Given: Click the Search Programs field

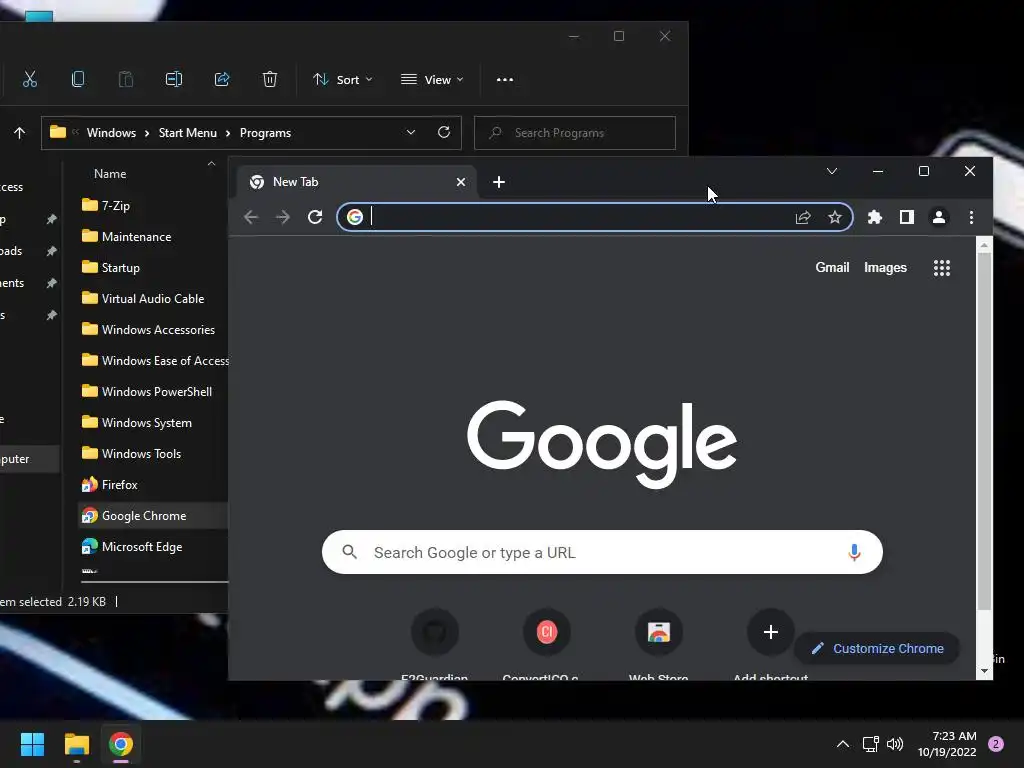Looking at the screenshot, I should [x=575, y=133].
